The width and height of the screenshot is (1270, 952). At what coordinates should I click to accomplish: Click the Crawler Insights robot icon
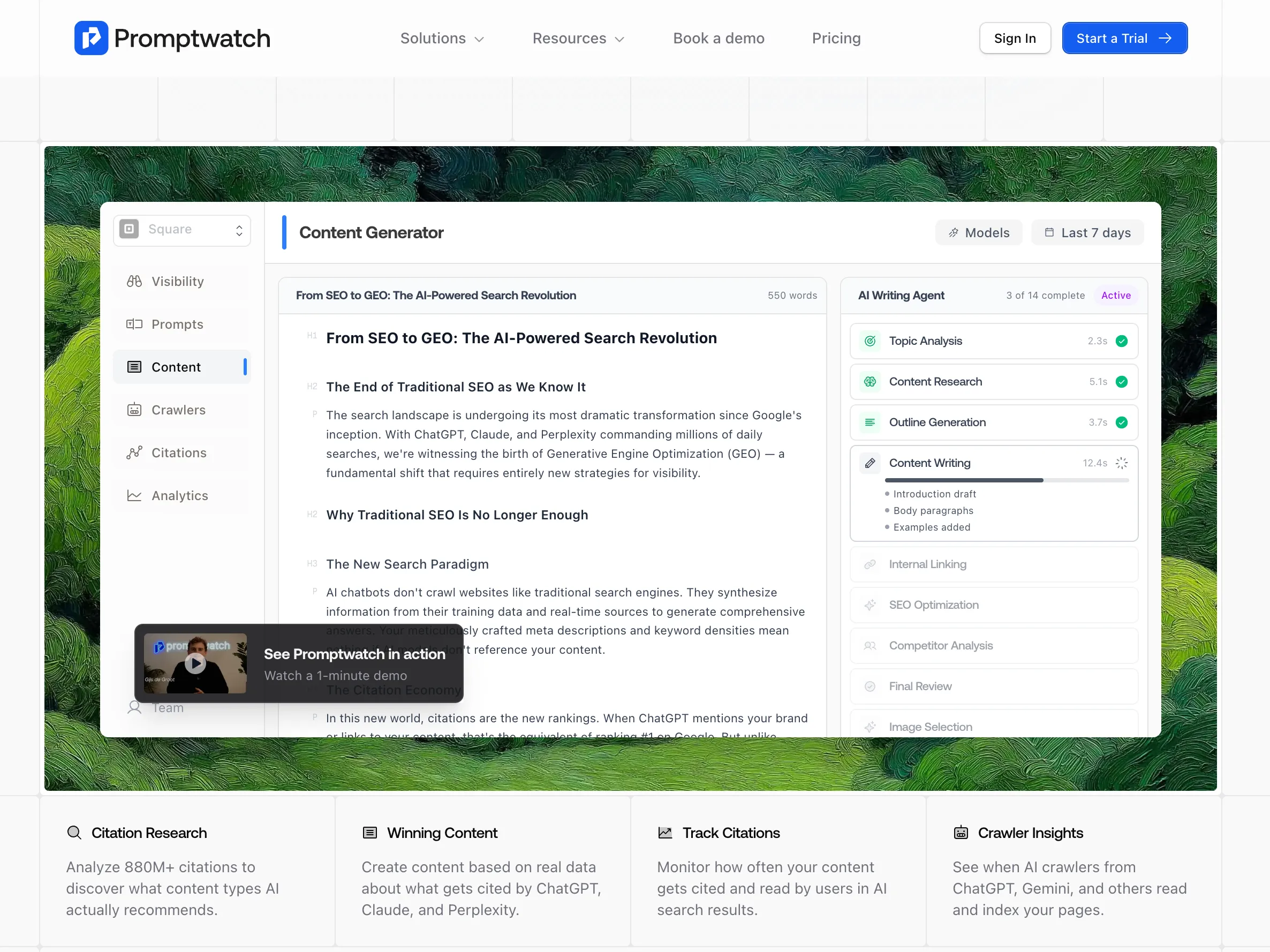pos(961,833)
